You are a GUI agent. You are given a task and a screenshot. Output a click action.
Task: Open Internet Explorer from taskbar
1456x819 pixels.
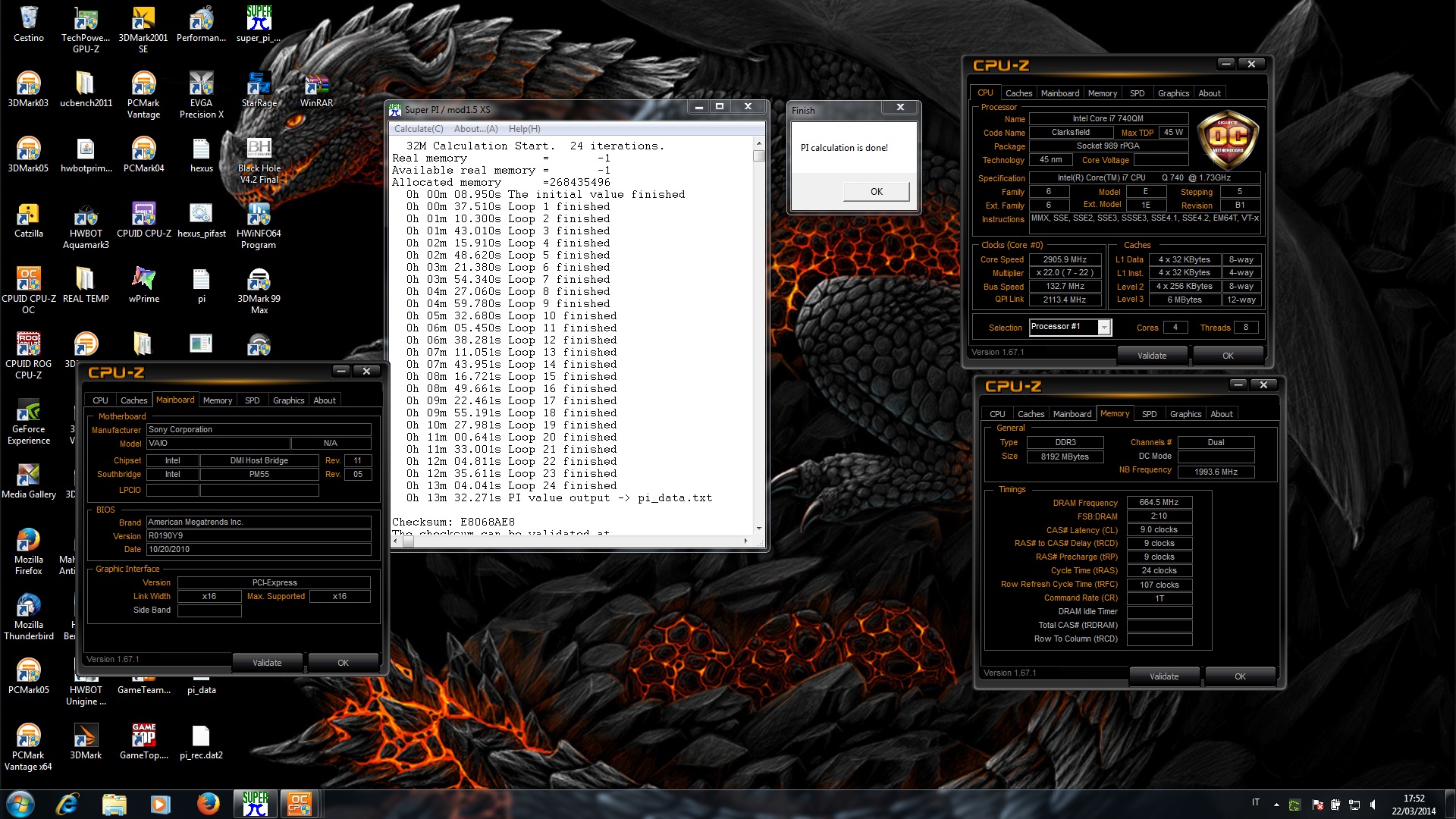click(x=67, y=804)
